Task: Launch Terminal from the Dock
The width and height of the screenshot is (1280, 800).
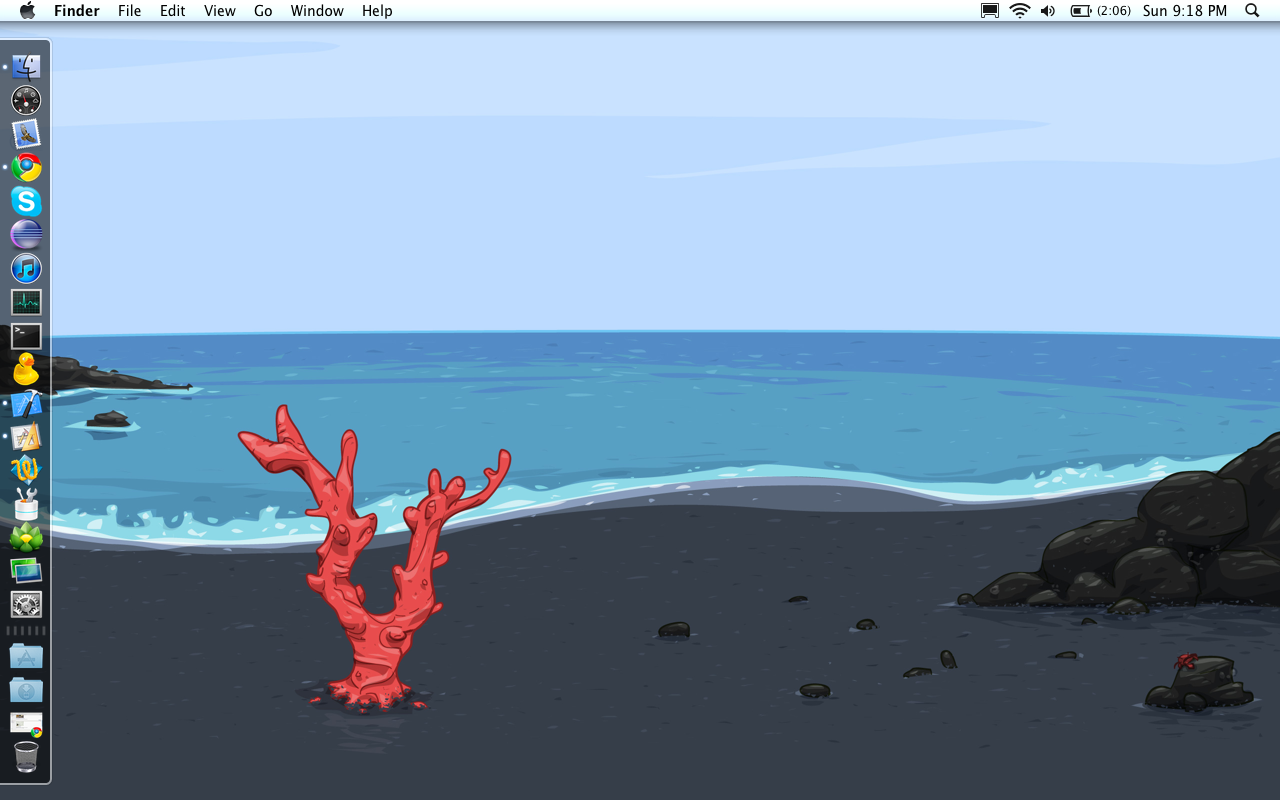Action: [26, 336]
